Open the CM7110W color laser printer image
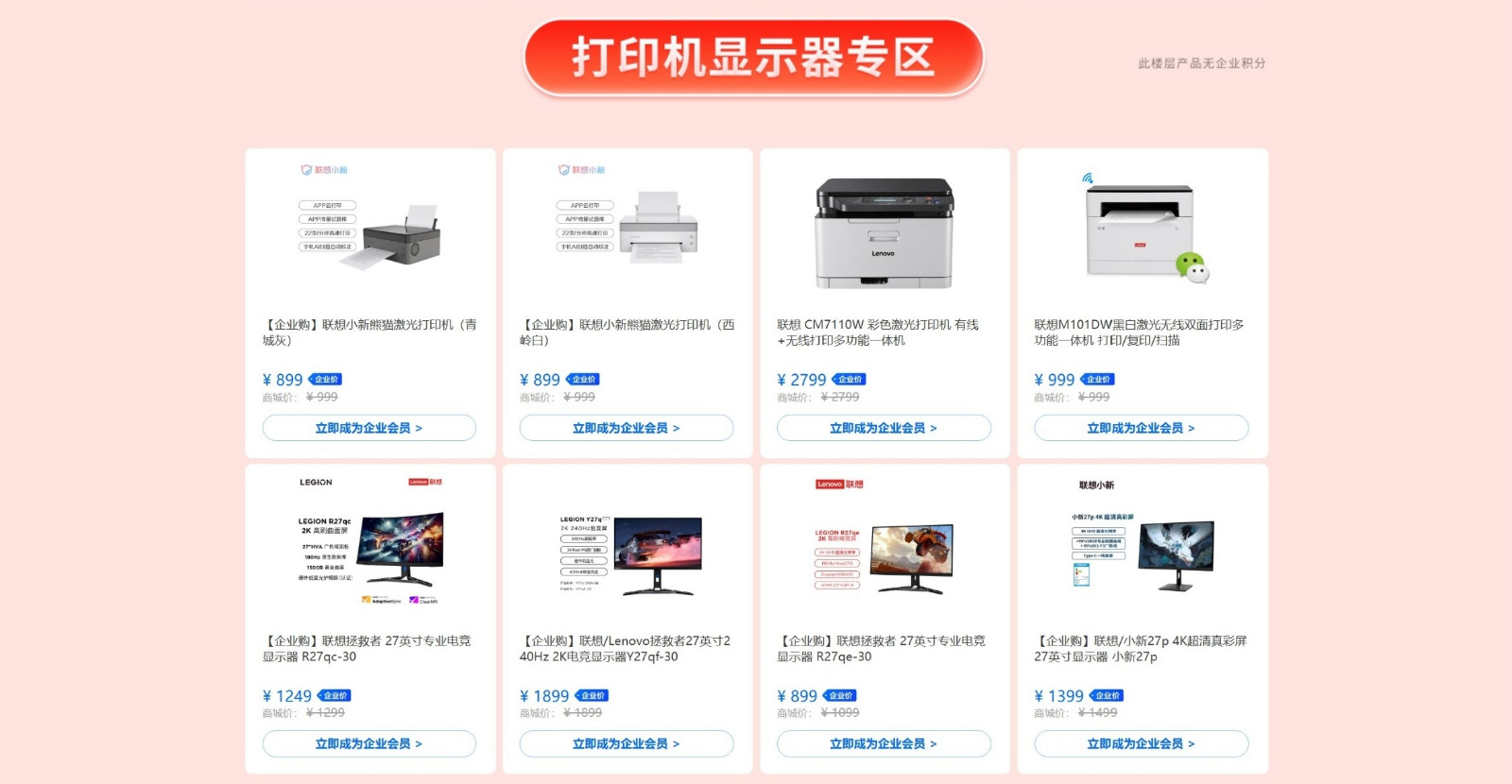Viewport: 1512px width, 784px height. [x=885, y=232]
